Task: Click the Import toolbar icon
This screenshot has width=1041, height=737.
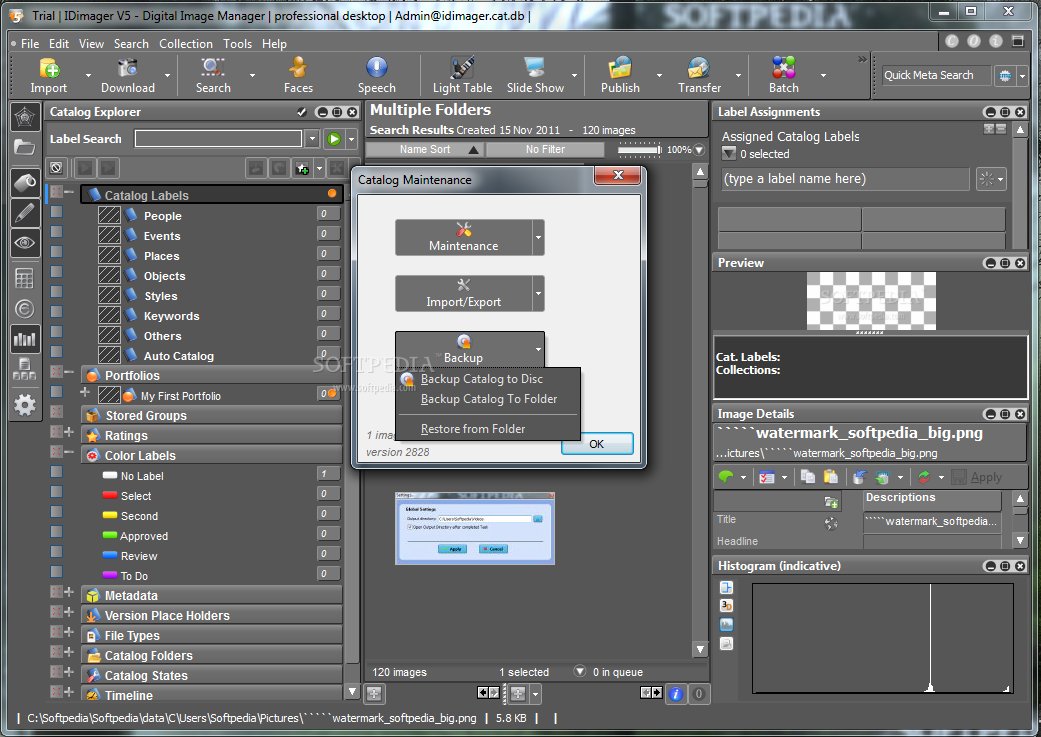Action: click(x=48, y=75)
